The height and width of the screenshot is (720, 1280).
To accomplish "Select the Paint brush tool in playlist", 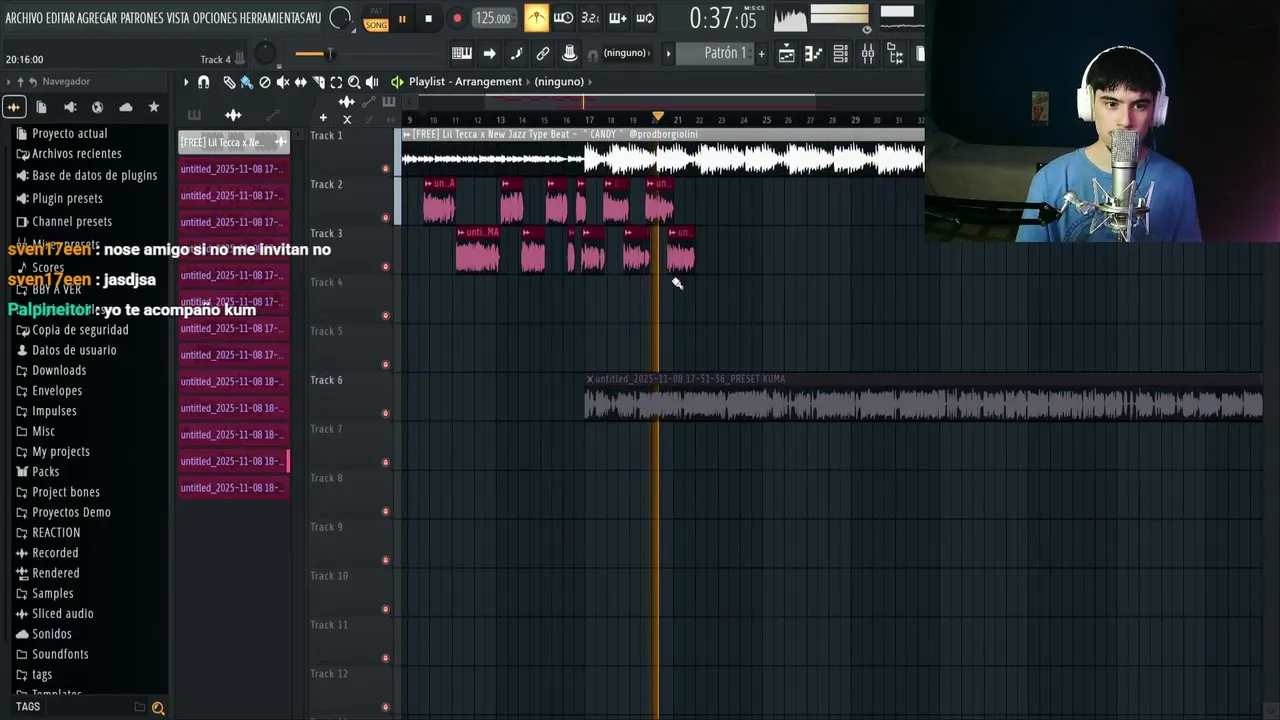I will pyautogui.click(x=246, y=82).
